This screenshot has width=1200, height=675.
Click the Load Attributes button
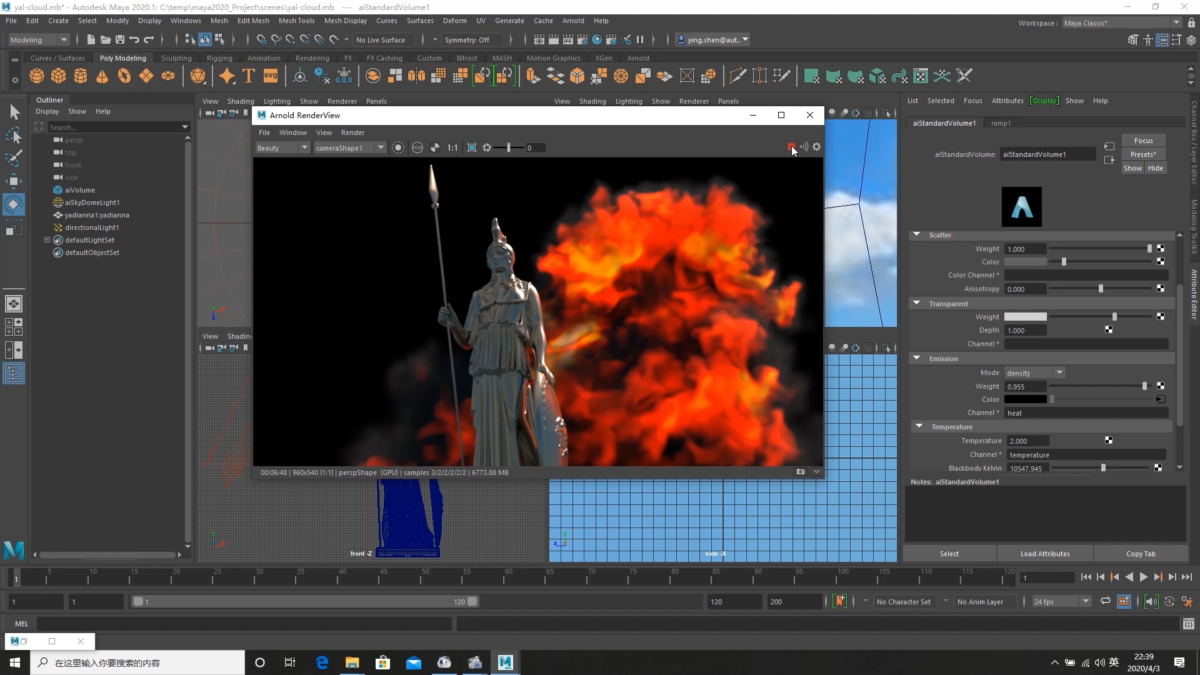[x=1045, y=553]
